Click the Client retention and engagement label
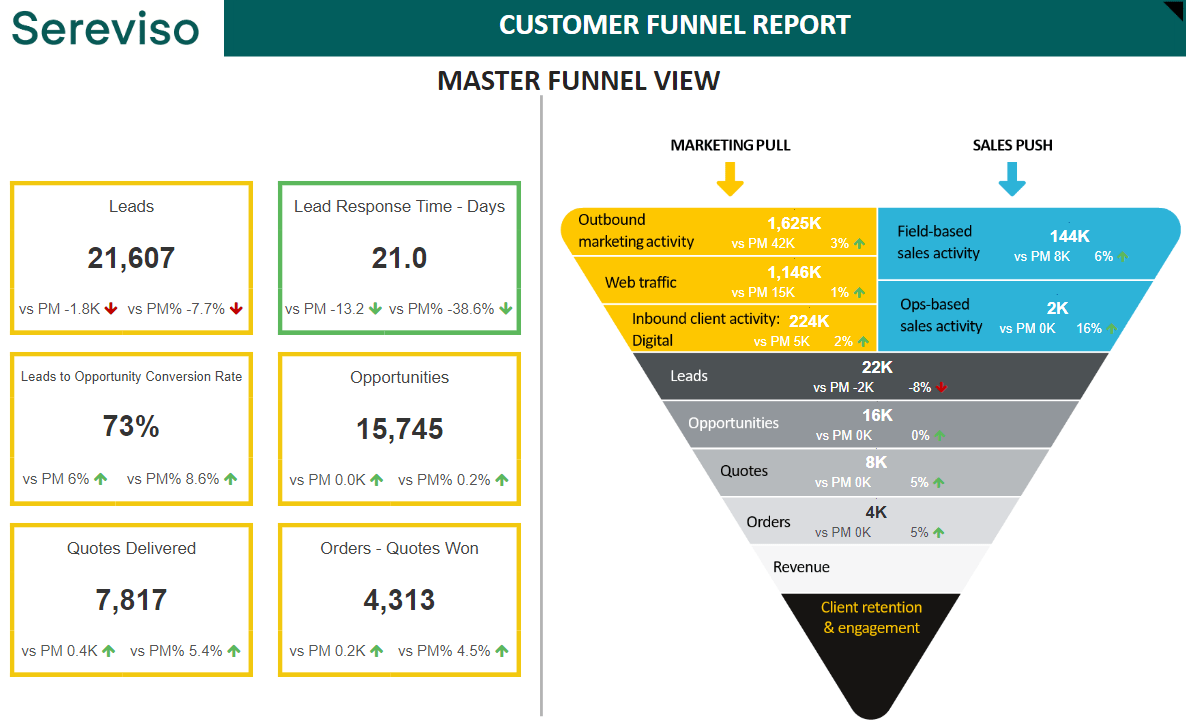Image resolution: width=1186 pixels, height=723 pixels. [x=872, y=617]
